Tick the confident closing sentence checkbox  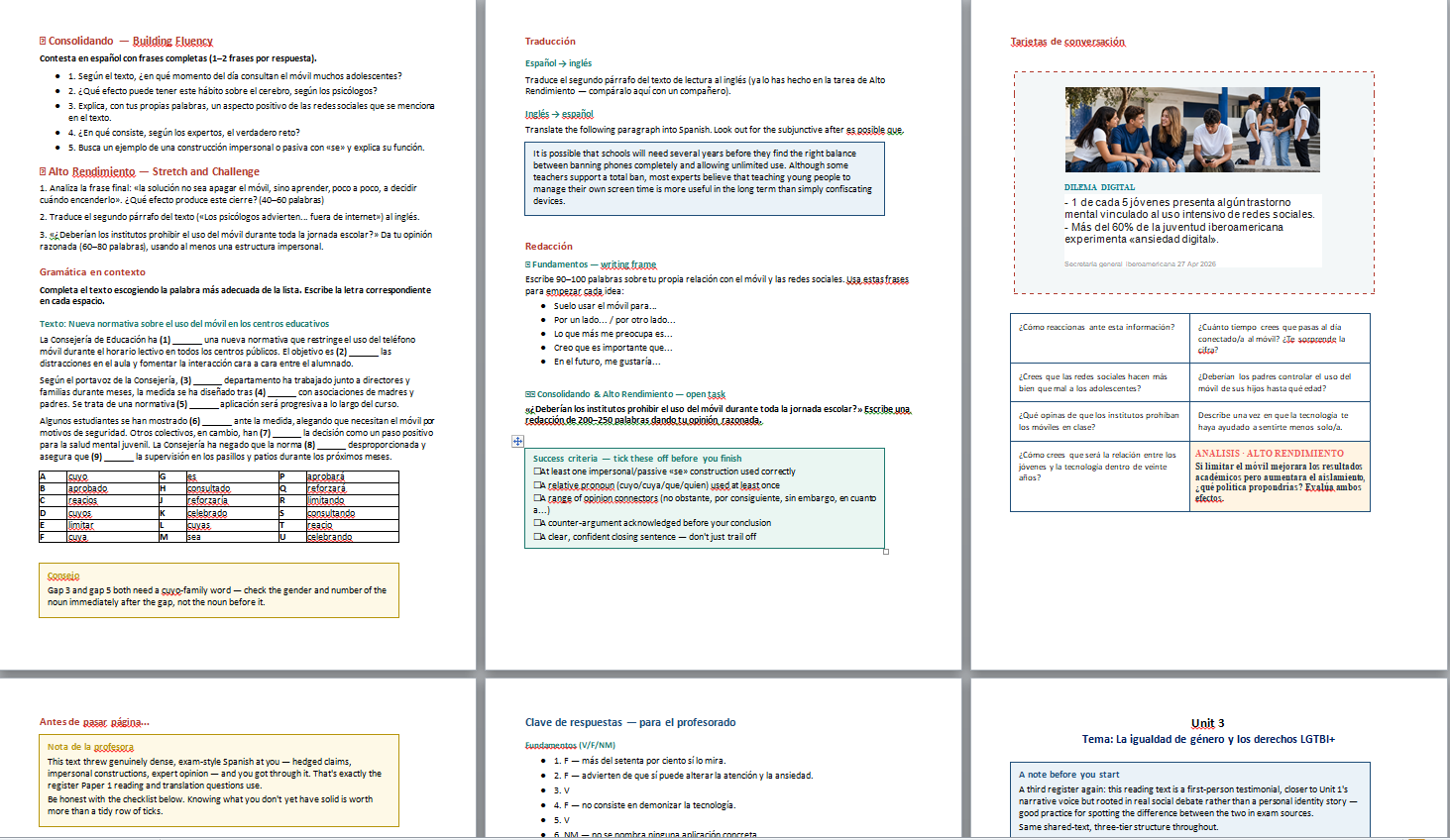coord(537,537)
